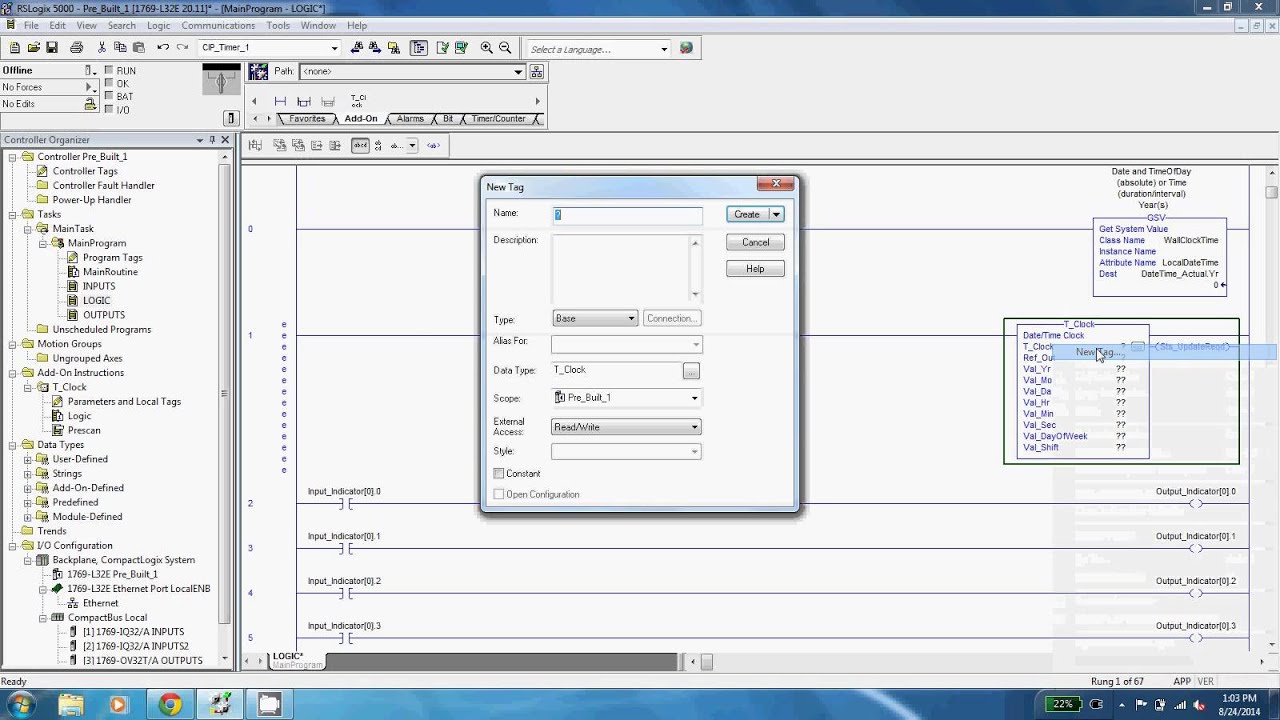Click the New file toolbar icon
Viewport: 1280px width, 720px height.
coord(15,48)
